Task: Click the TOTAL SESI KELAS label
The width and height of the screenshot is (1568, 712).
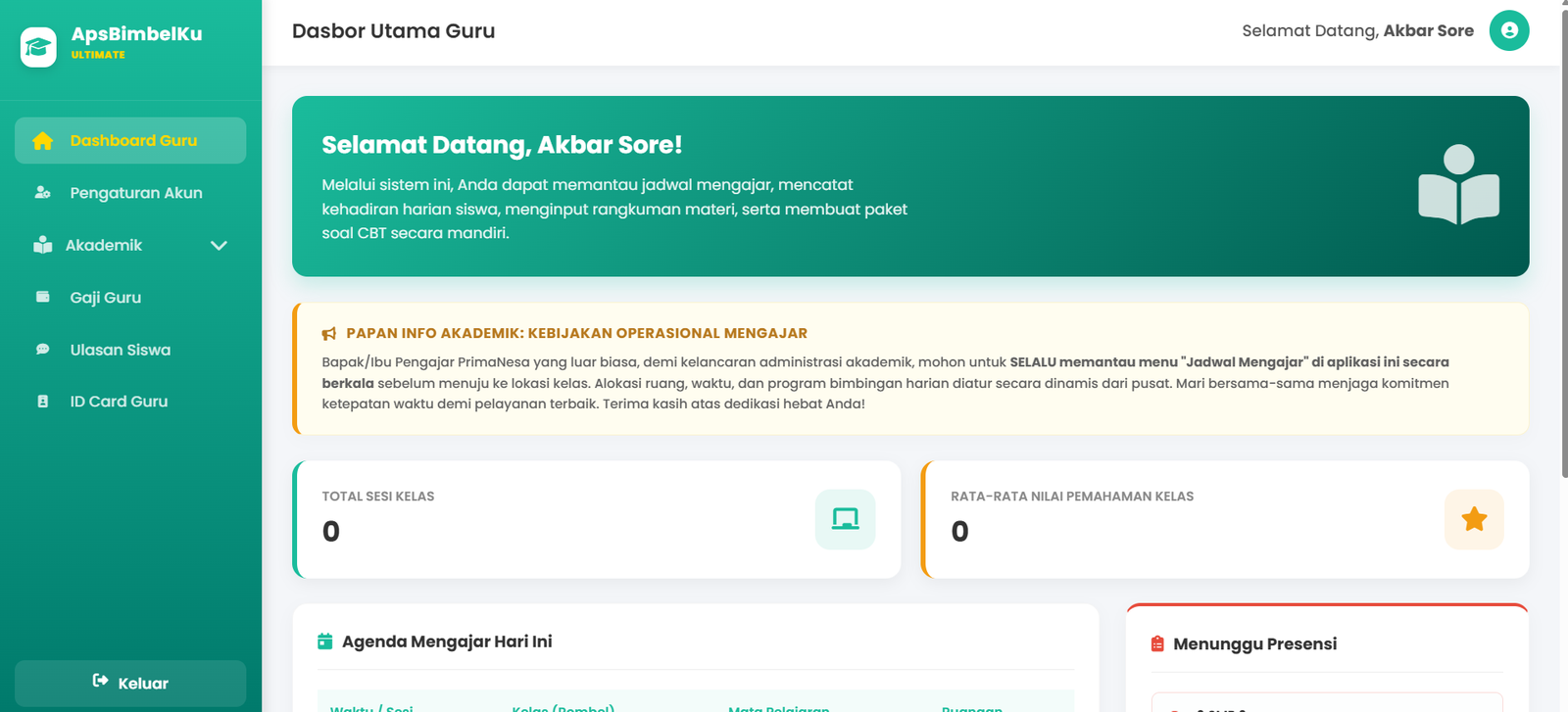Action: coord(378,497)
